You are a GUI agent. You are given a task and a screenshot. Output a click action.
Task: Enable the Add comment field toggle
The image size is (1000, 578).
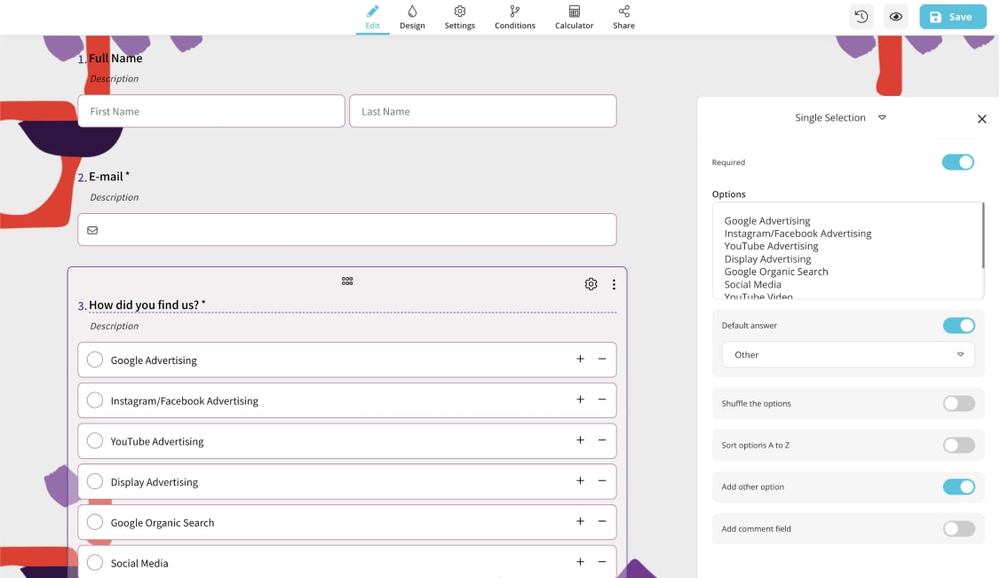(958, 529)
